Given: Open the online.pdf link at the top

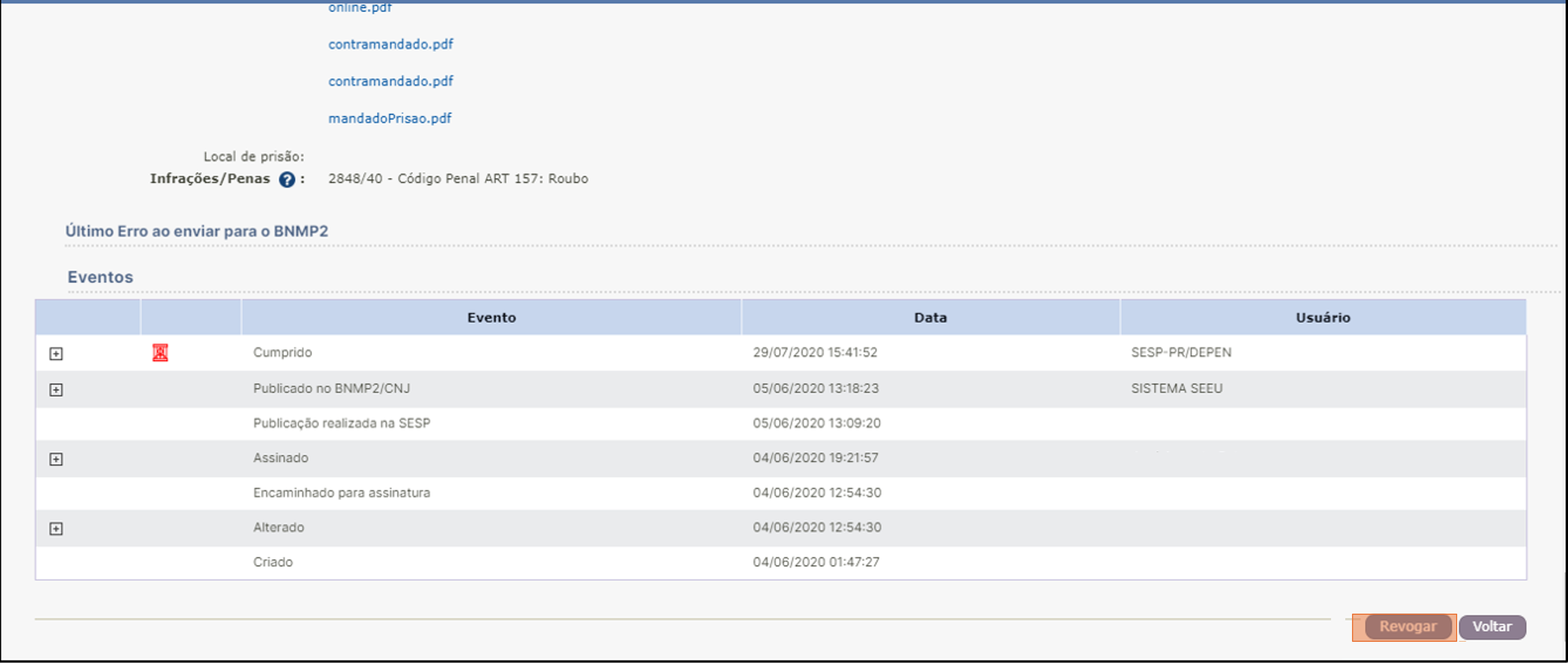Looking at the screenshot, I should pos(360,7).
